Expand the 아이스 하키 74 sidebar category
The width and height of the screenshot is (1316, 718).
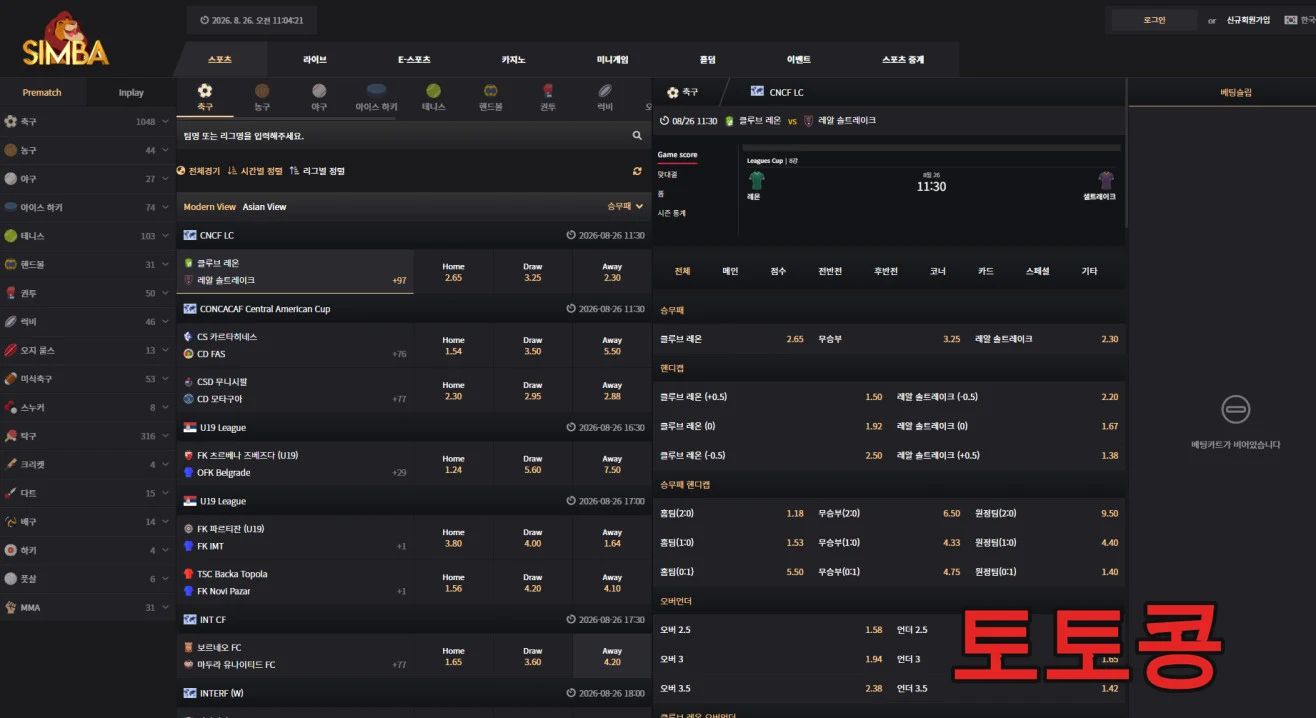[87, 207]
